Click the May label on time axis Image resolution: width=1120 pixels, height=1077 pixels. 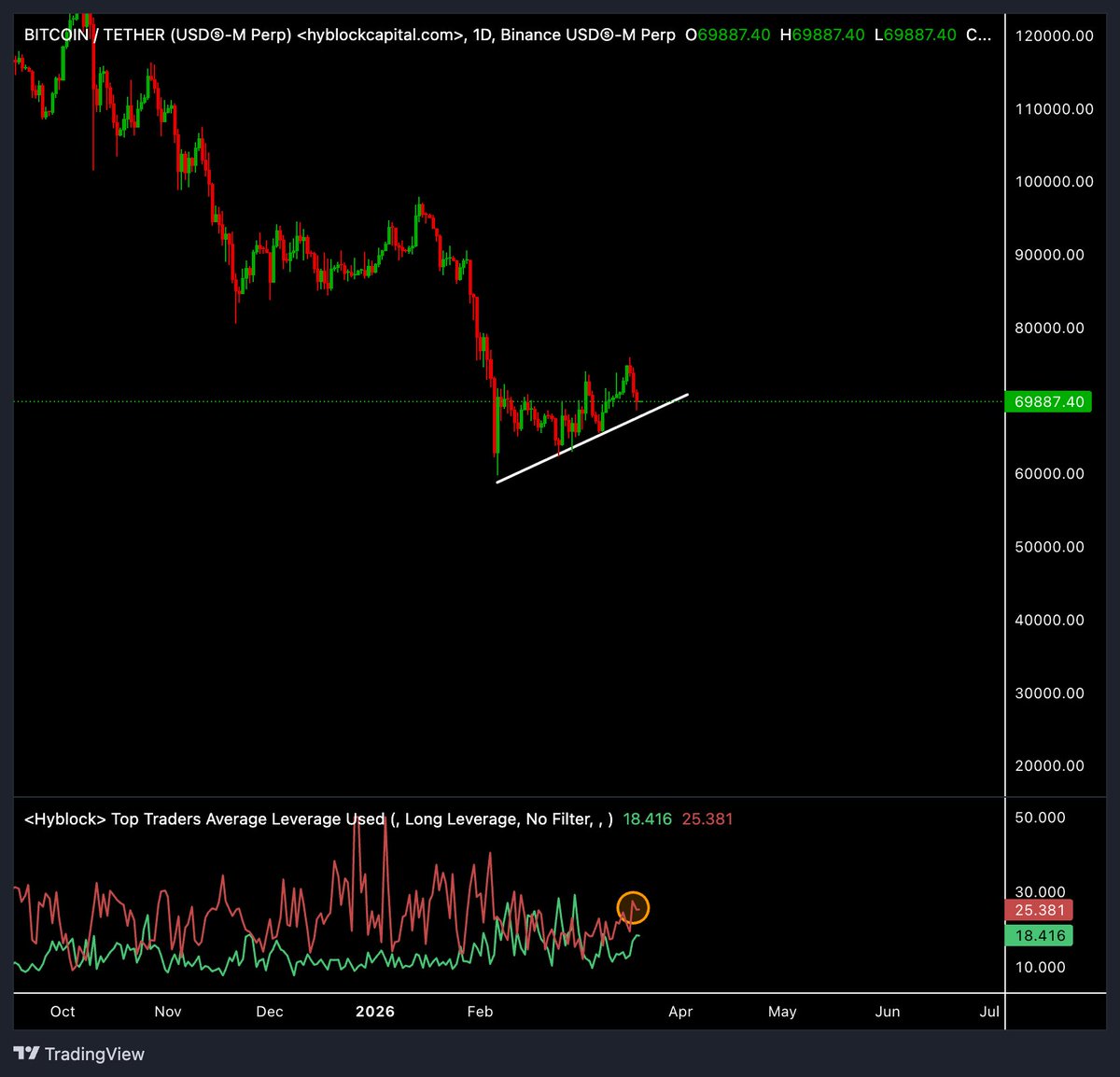click(782, 1012)
